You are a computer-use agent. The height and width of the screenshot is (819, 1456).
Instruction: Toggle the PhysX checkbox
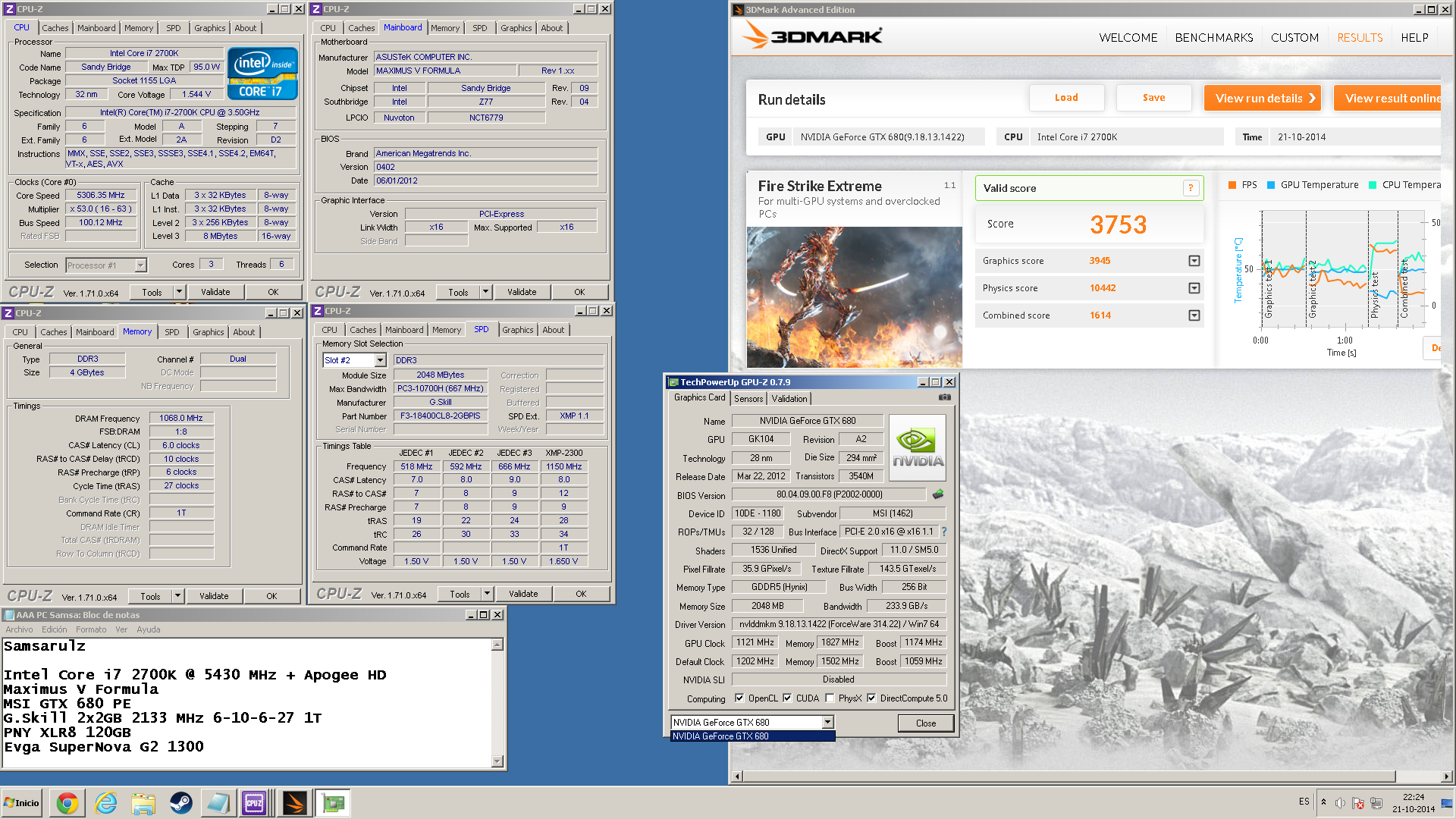click(x=830, y=698)
